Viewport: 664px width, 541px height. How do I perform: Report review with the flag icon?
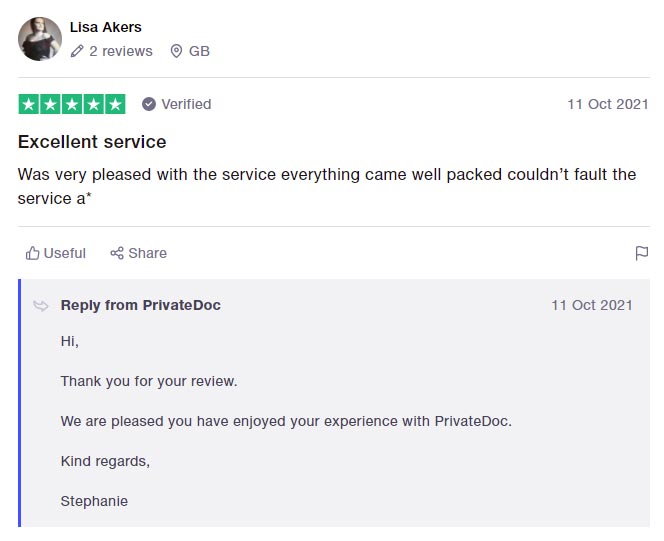[x=642, y=253]
